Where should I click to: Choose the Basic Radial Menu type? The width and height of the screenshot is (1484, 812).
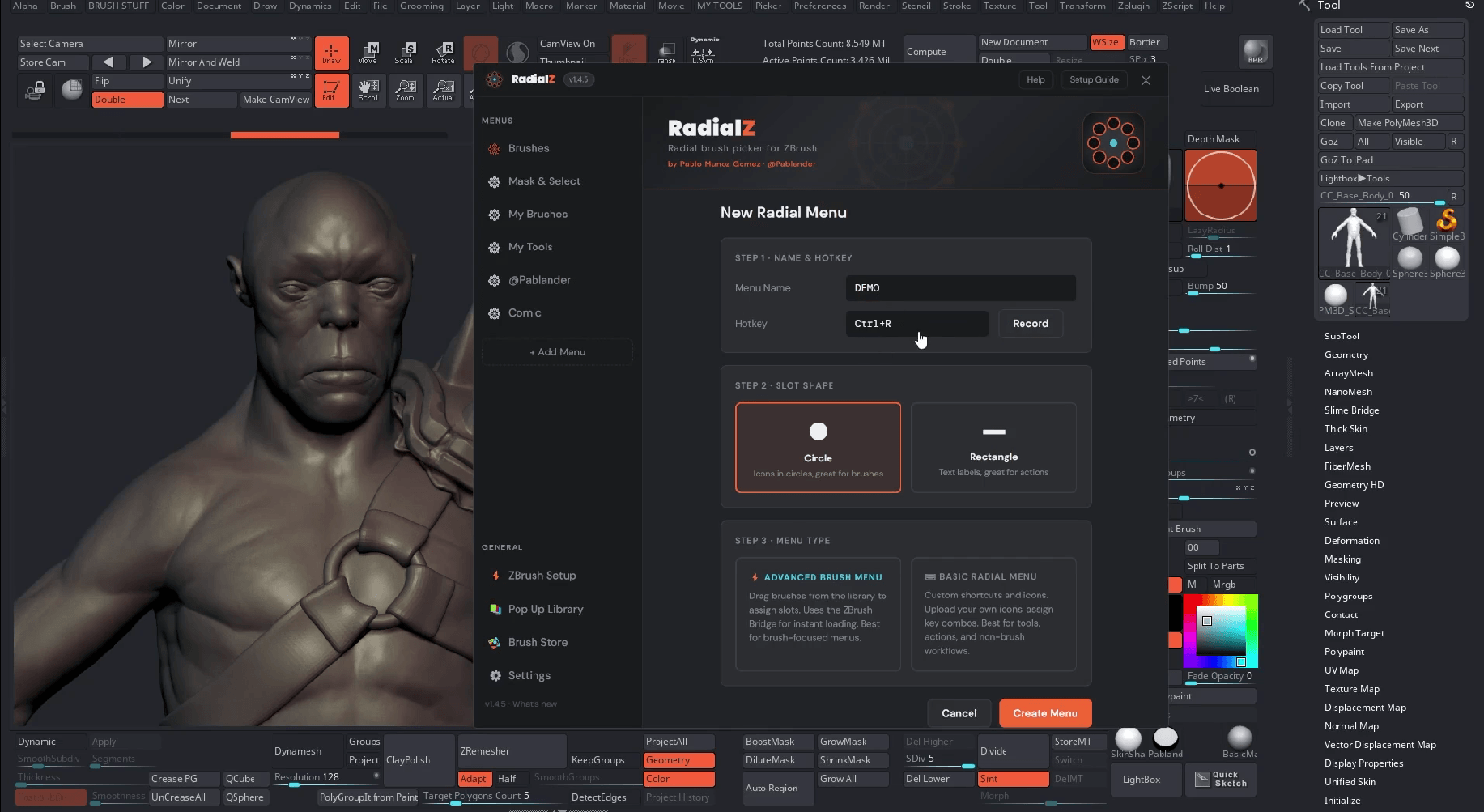pos(993,614)
